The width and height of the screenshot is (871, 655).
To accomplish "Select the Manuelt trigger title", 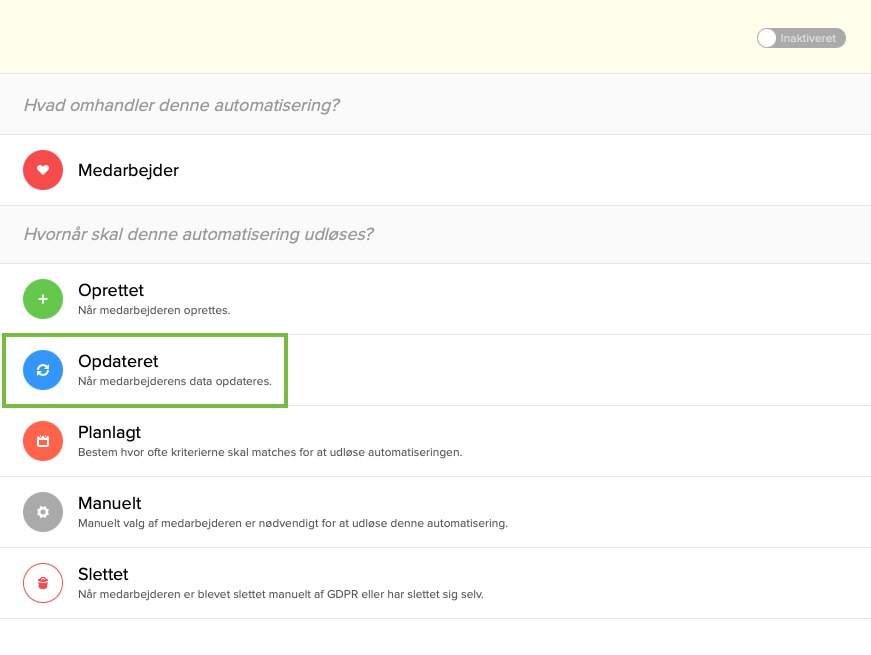I will (110, 503).
